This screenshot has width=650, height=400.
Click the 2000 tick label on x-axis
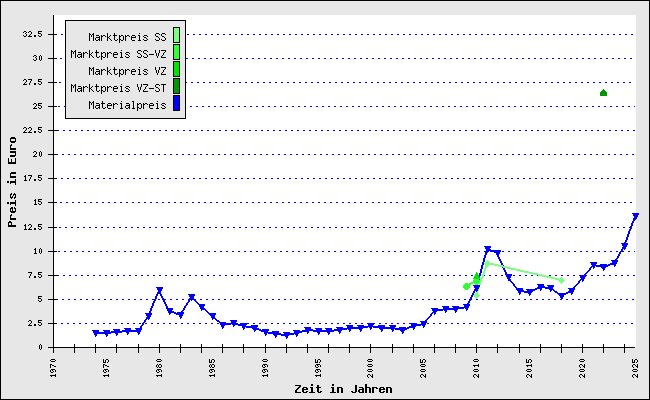pos(371,368)
